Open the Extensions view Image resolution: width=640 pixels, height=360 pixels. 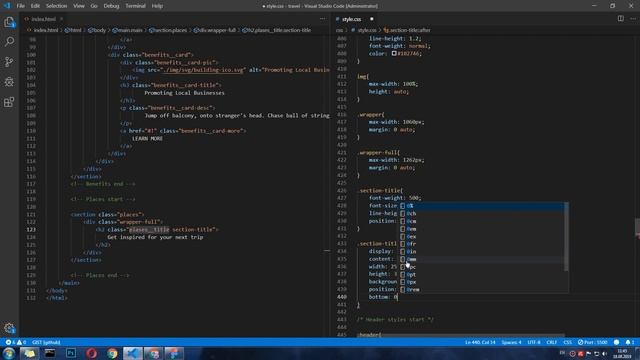[9, 102]
